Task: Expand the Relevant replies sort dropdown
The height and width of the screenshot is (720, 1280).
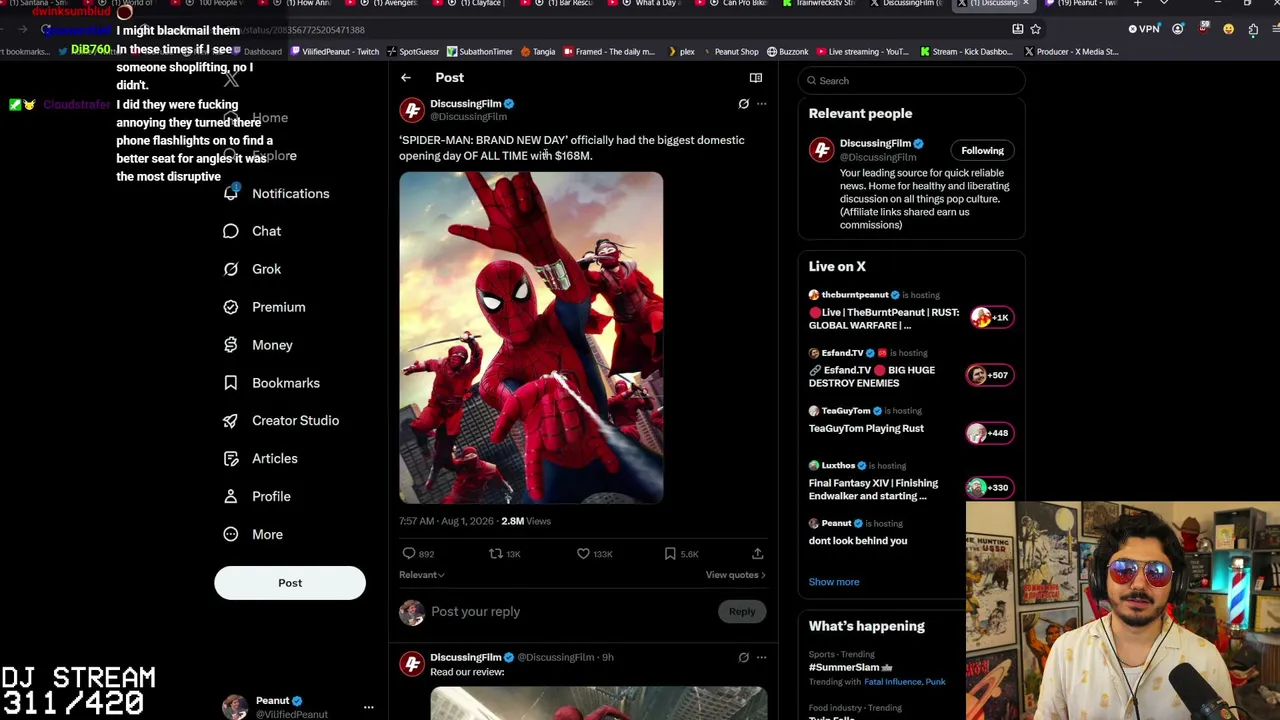Action: [x=422, y=575]
